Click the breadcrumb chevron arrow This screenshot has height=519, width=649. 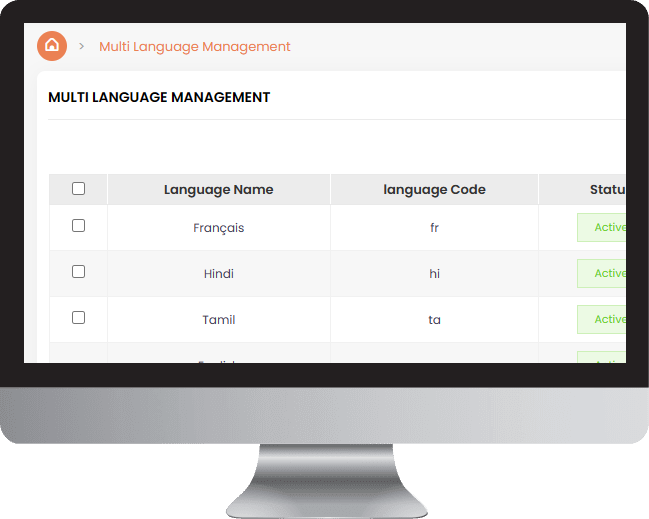[82, 47]
